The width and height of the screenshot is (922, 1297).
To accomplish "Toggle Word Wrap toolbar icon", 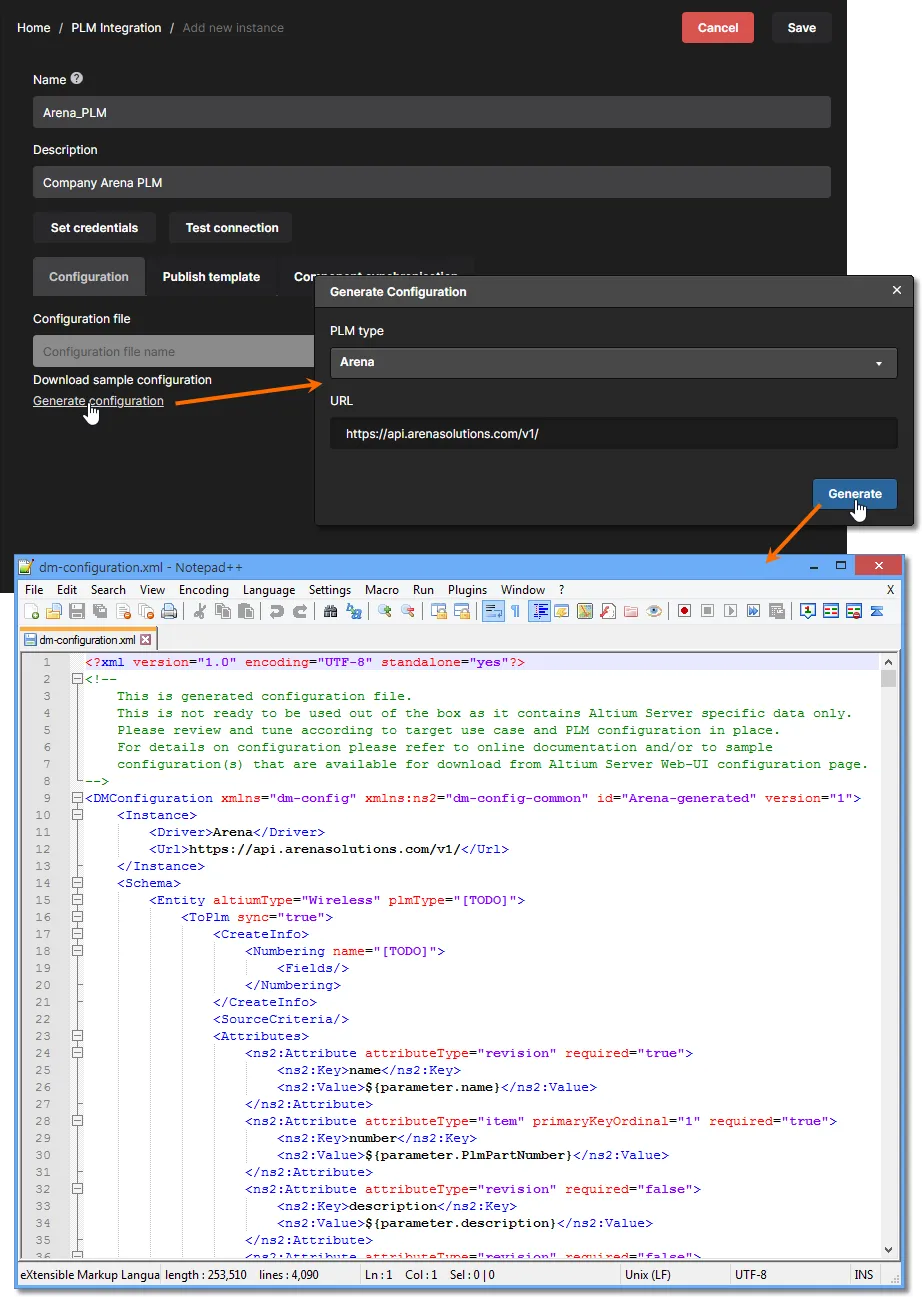I will click(492, 611).
